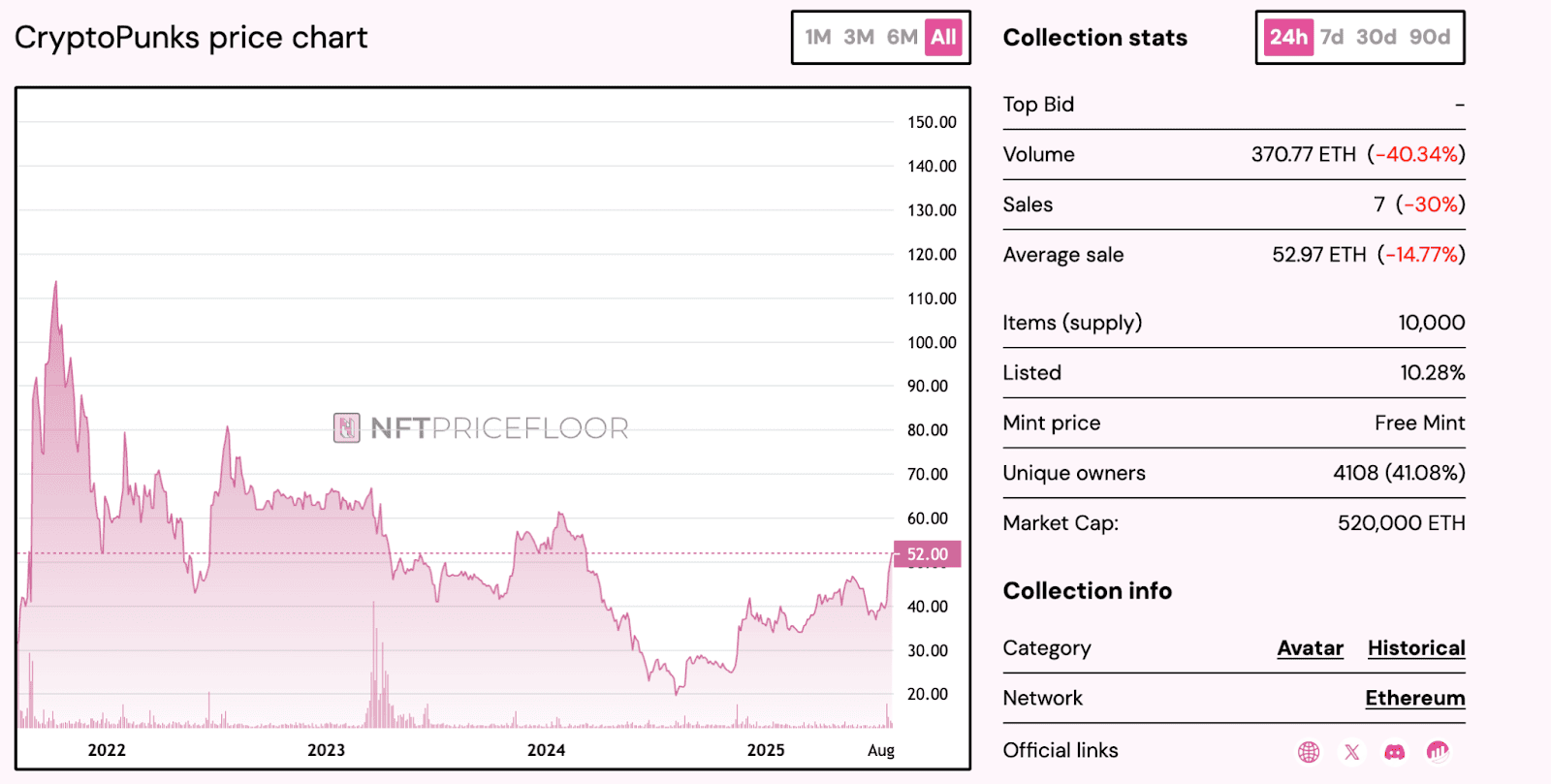
Task: Switch collection stats to 7d
Action: (x=1332, y=37)
